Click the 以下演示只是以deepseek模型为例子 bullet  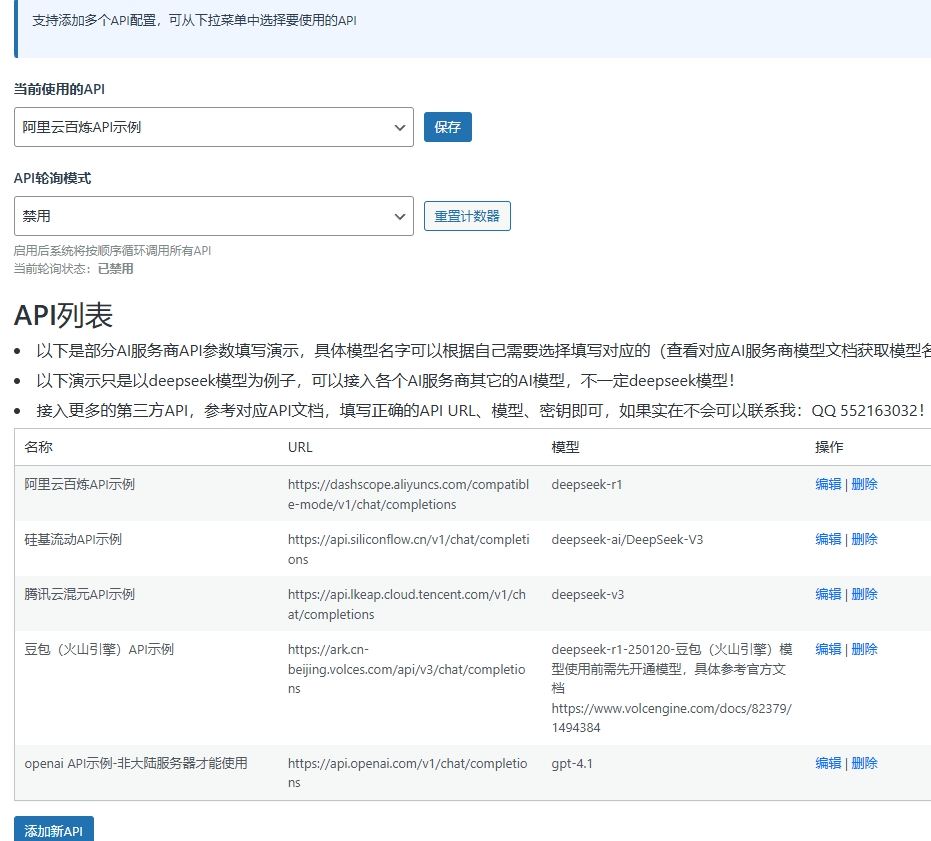click(387, 380)
